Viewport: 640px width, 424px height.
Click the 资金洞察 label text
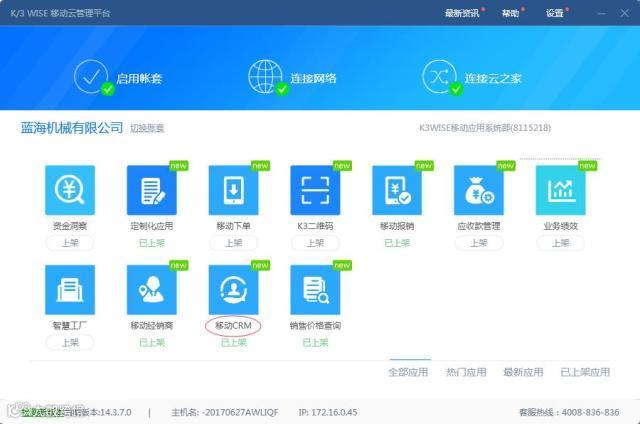pos(70,226)
